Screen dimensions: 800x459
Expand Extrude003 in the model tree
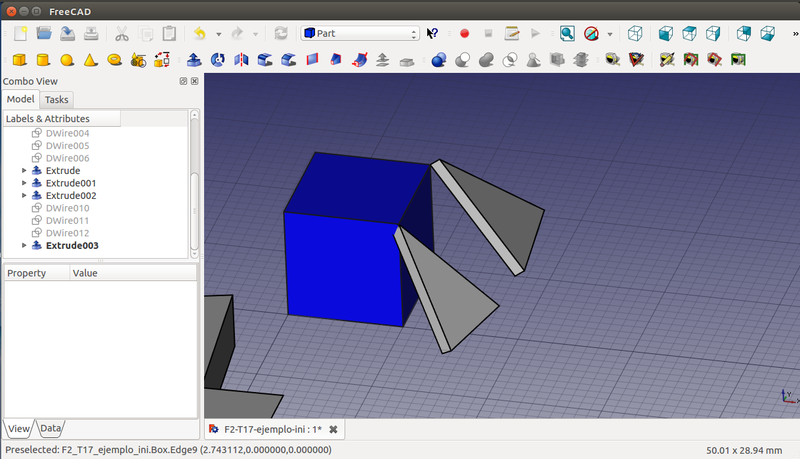click(24, 245)
